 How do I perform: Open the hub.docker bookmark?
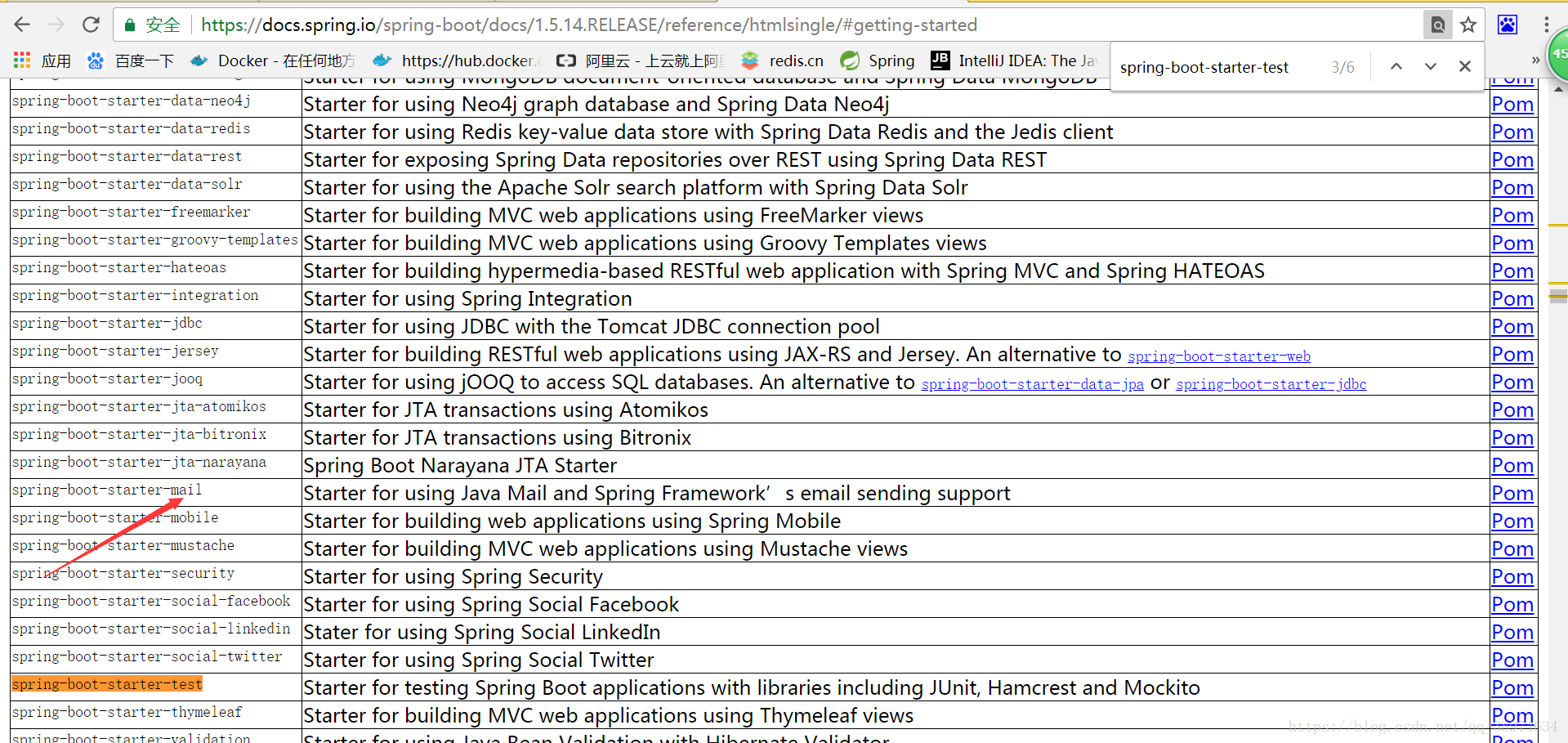(456, 60)
